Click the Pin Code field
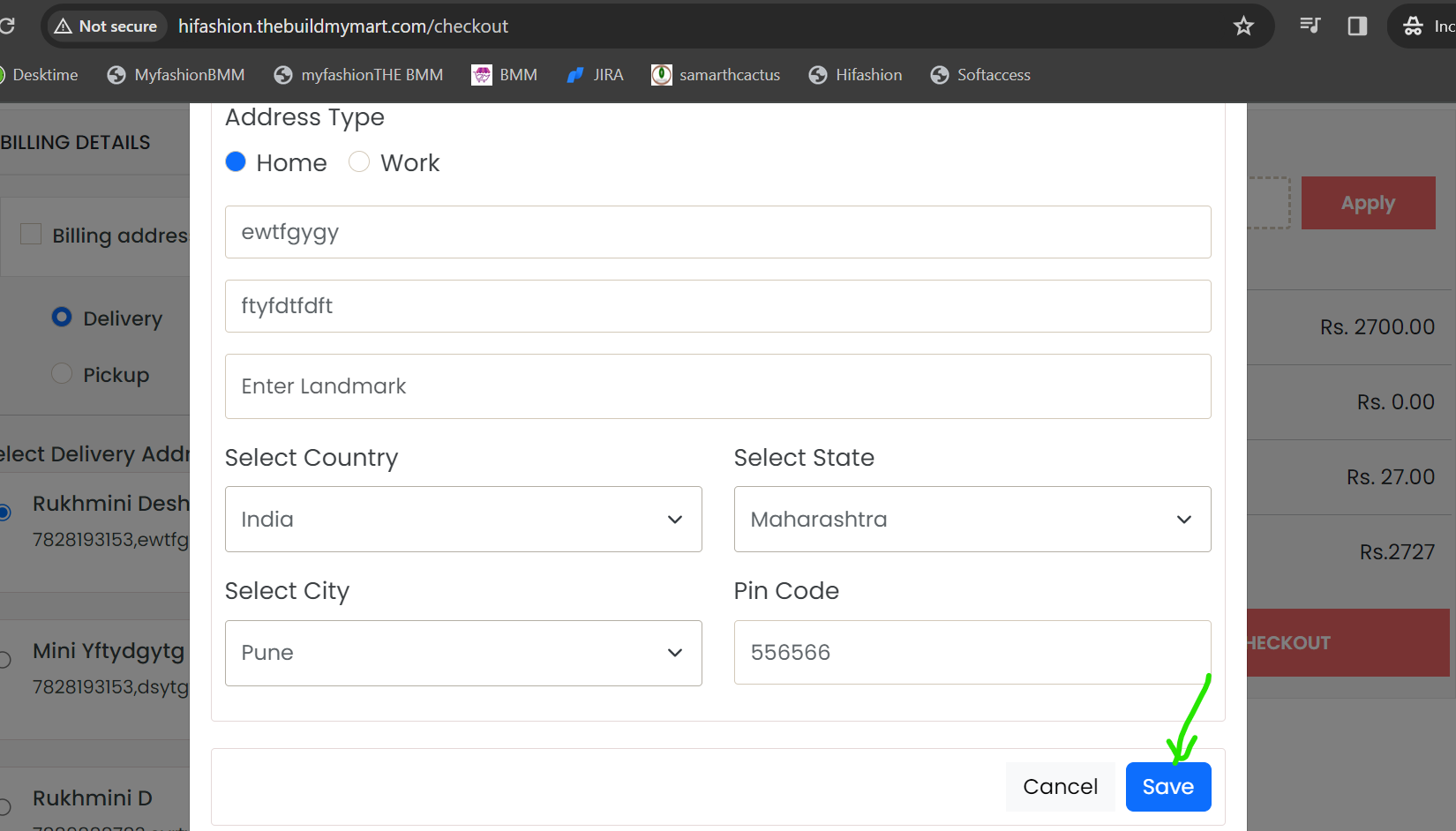Image resolution: width=1456 pixels, height=831 pixels. (x=972, y=653)
